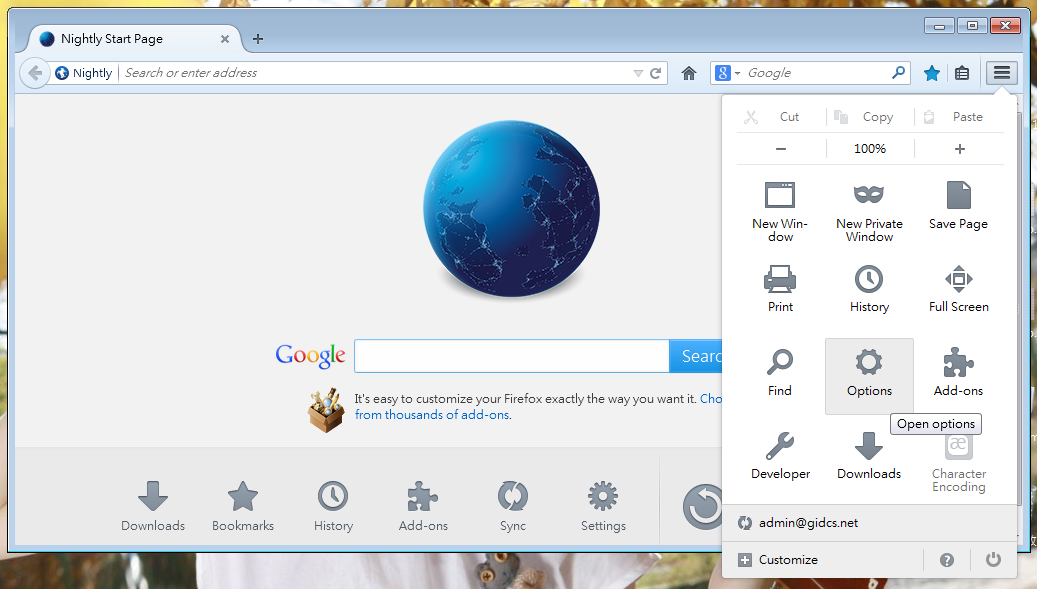Open a new tab
The image size is (1037, 589).
[258, 39]
